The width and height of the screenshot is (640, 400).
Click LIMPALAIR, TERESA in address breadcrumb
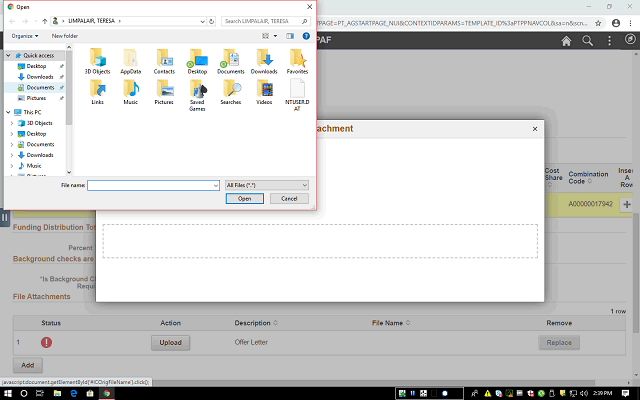pyautogui.click(x=91, y=21)
